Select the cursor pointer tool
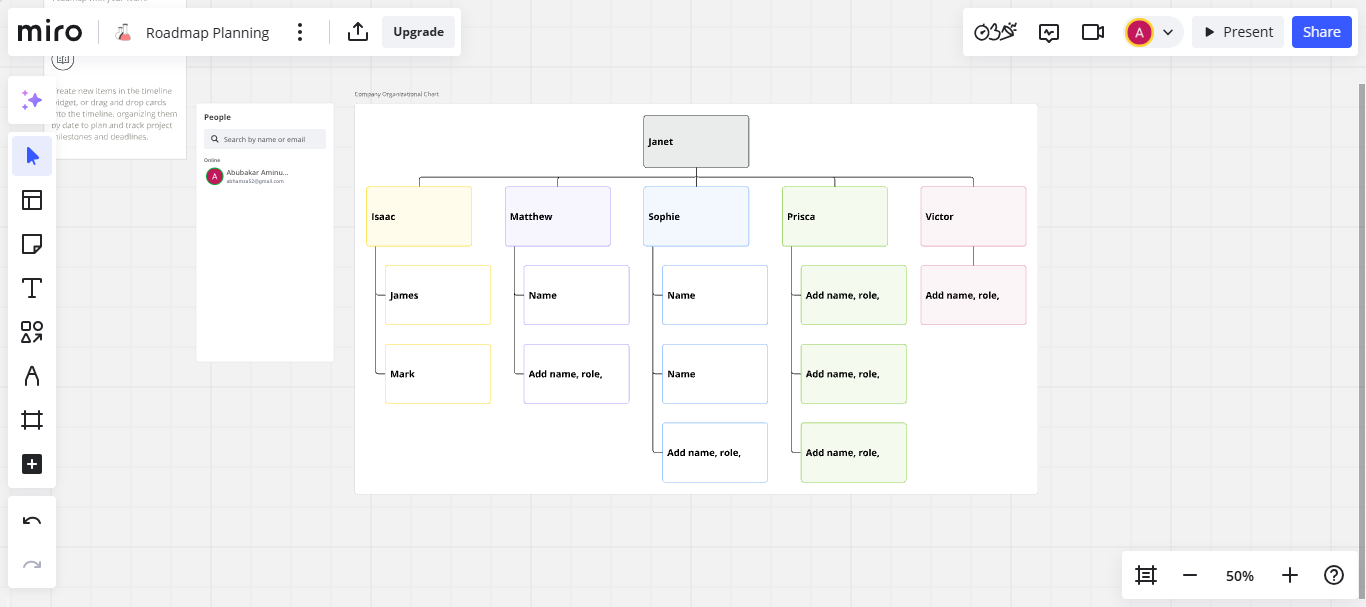This screenshot has width=1366, height=607. [x=32, y=156]
